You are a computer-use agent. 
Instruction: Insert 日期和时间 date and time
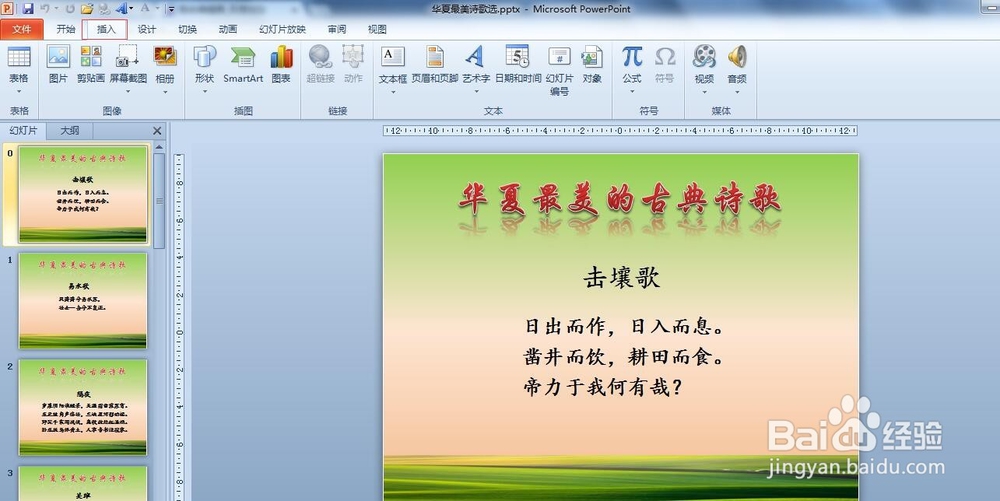pyautogui.click(x=518, y=64)
